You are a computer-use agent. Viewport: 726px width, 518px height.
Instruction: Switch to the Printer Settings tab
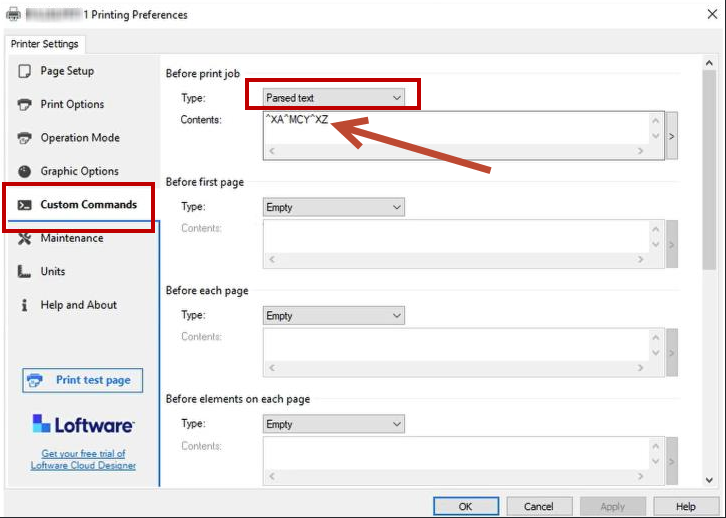pos(46,44)
